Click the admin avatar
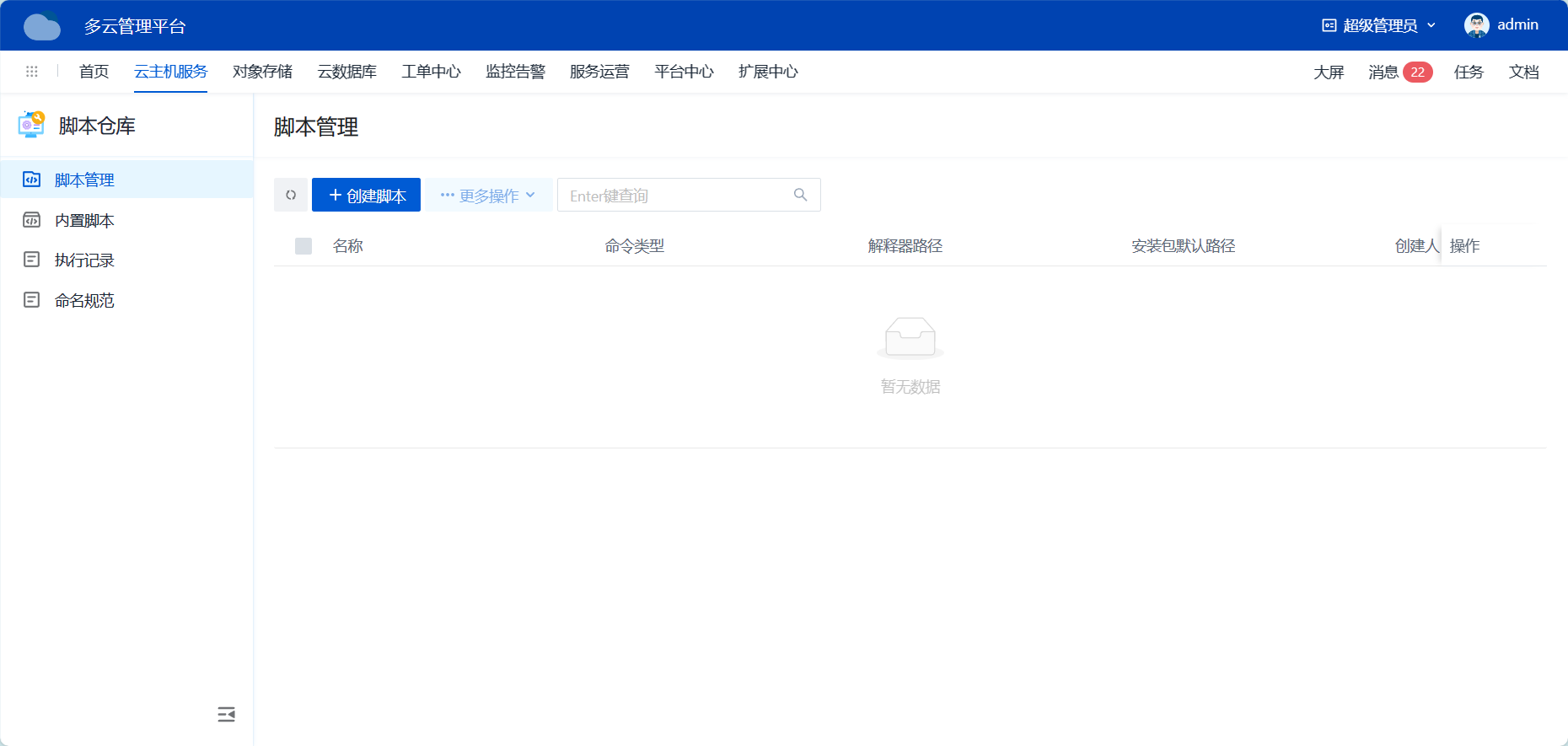The width and height of the screenshot is (1568, 746). pyautogui.click(x=1476, y=25)
